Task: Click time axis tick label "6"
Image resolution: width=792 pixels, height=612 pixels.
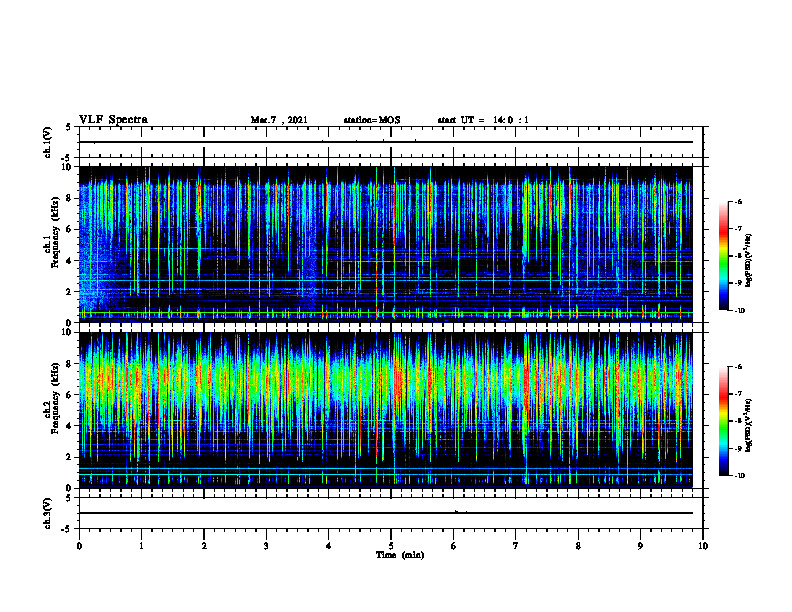Action: pos(454,546)
